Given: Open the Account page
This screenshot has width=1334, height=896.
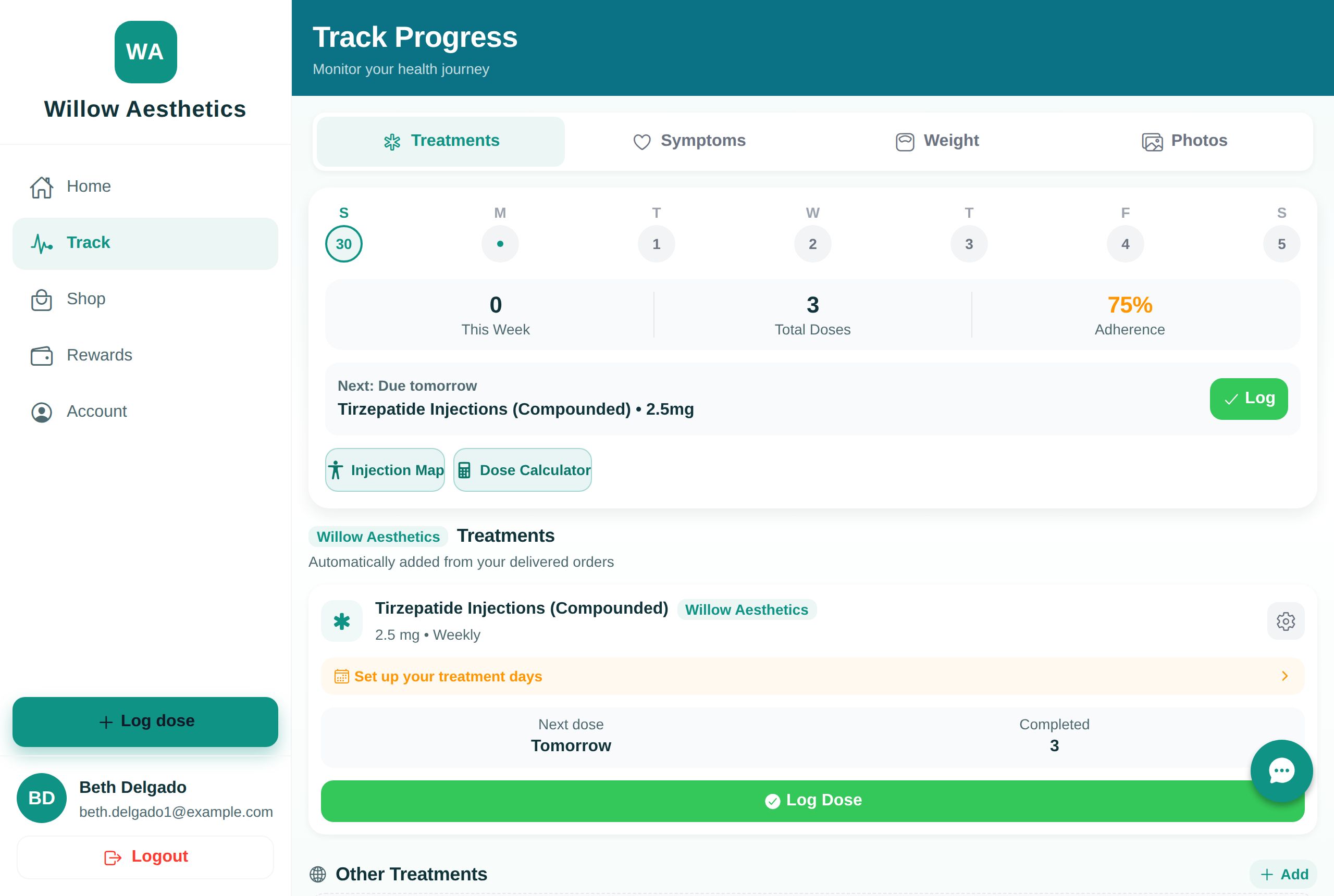Looking at the screenshot, I should click(x=145, y=412).
